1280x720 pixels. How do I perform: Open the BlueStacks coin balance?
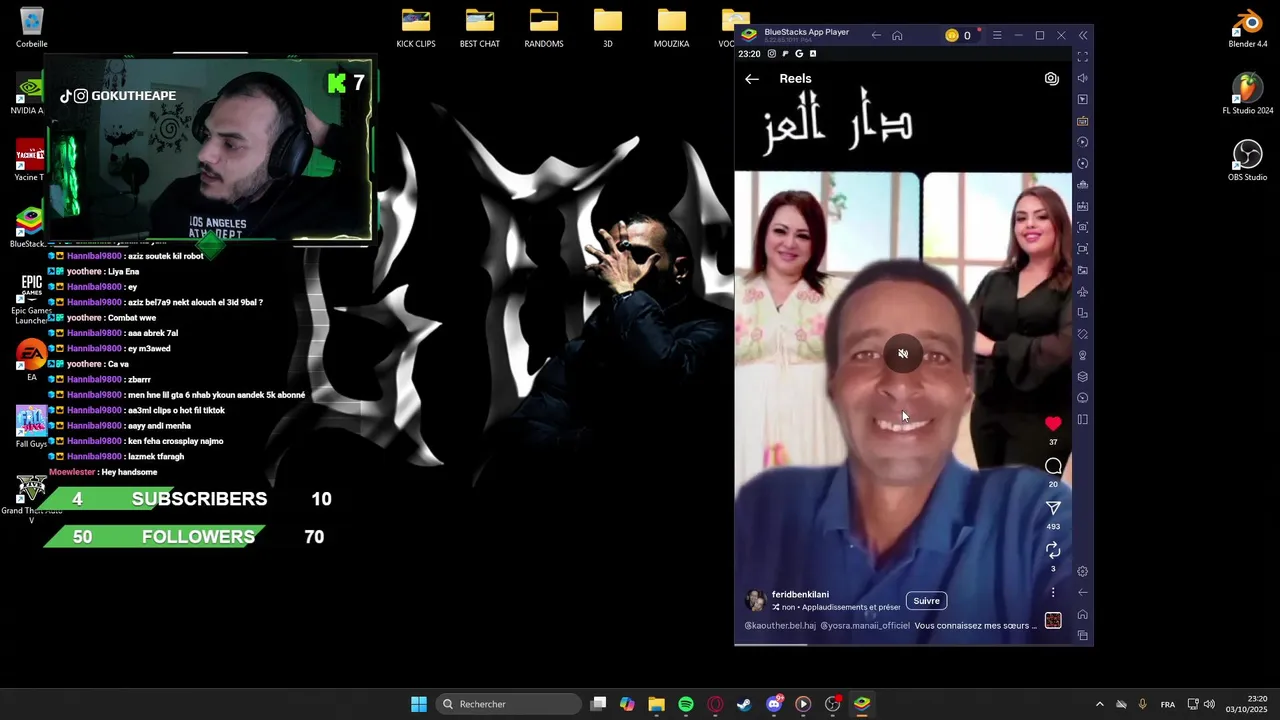point(958,36)
